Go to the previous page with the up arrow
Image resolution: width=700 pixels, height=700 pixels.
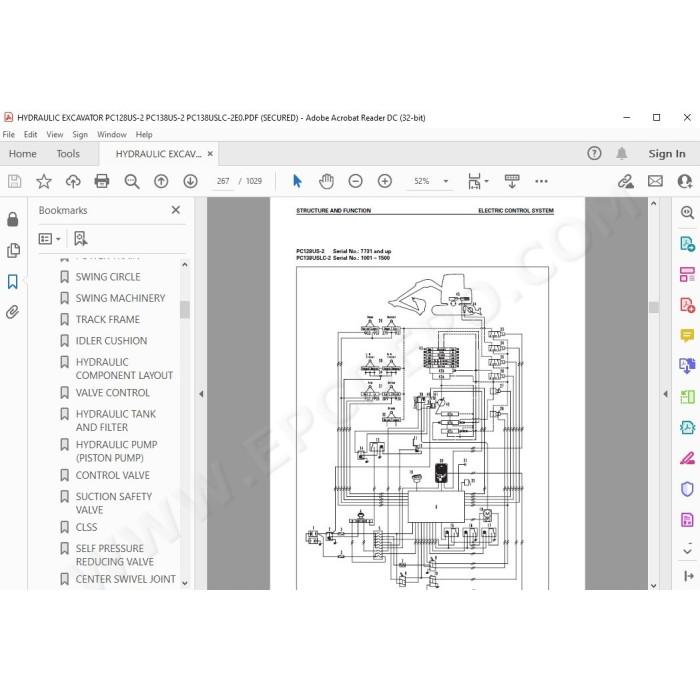[x=161, y=181]
